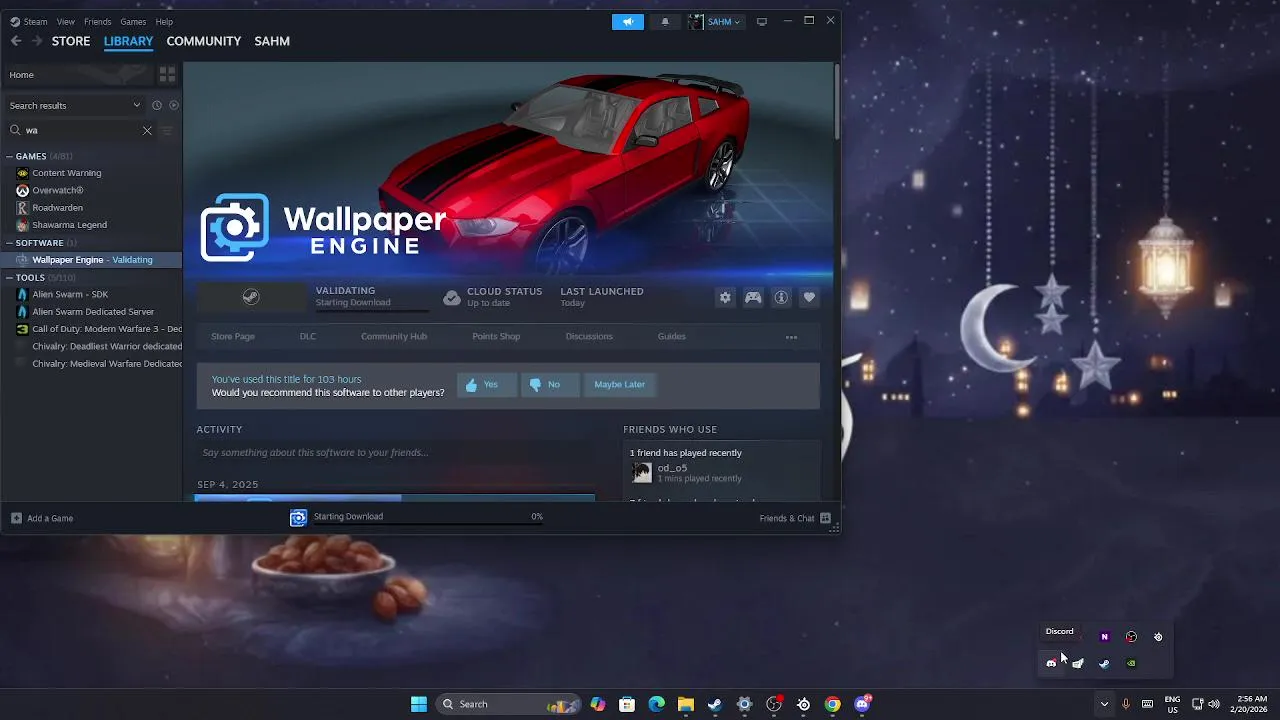Choose Maybe Later for the recommendation

pyautogui.click(x=620, y=385)
